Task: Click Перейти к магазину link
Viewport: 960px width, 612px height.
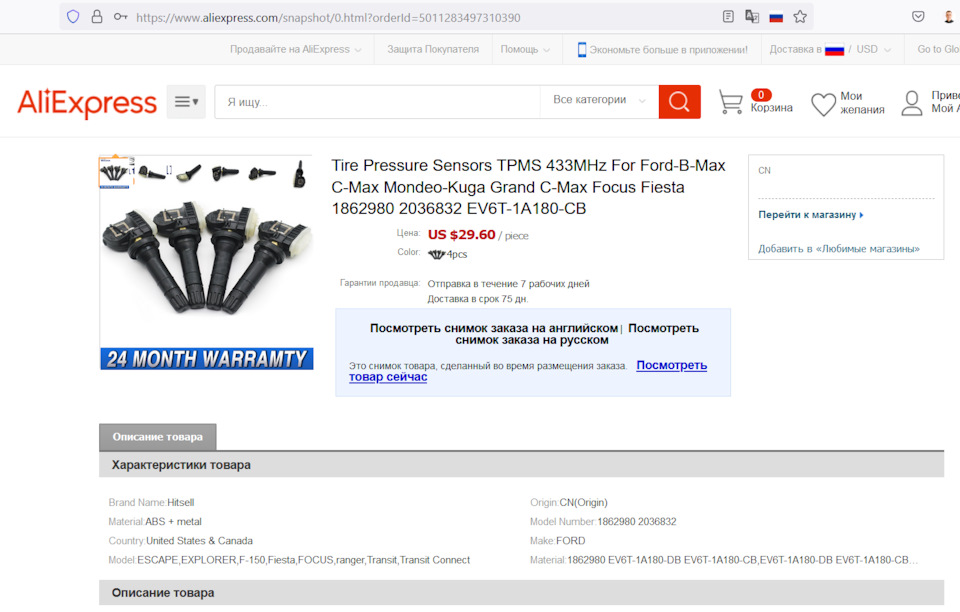Action: 811,215
